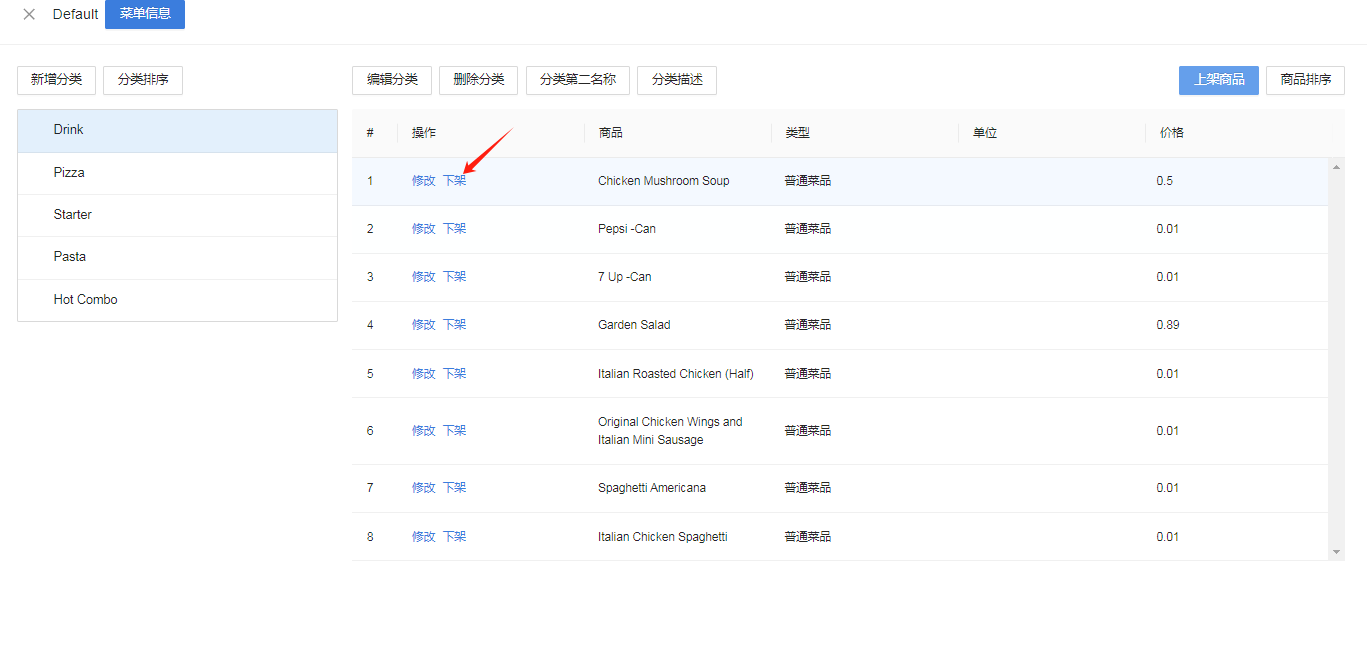The image size is (1367, 645).
Task: Click 下架 for Garden Salad
Action: click(x=455, y=325)
